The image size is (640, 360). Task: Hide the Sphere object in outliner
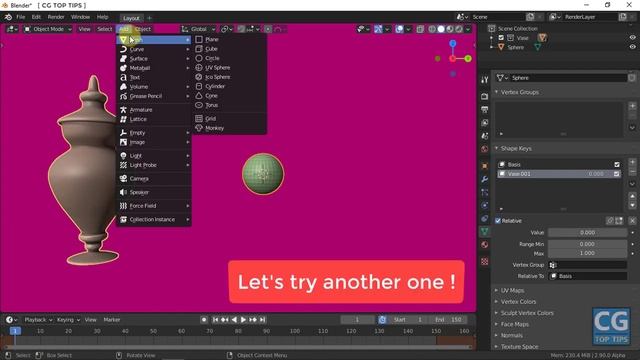pyautogui.click(x=632, y=47)
